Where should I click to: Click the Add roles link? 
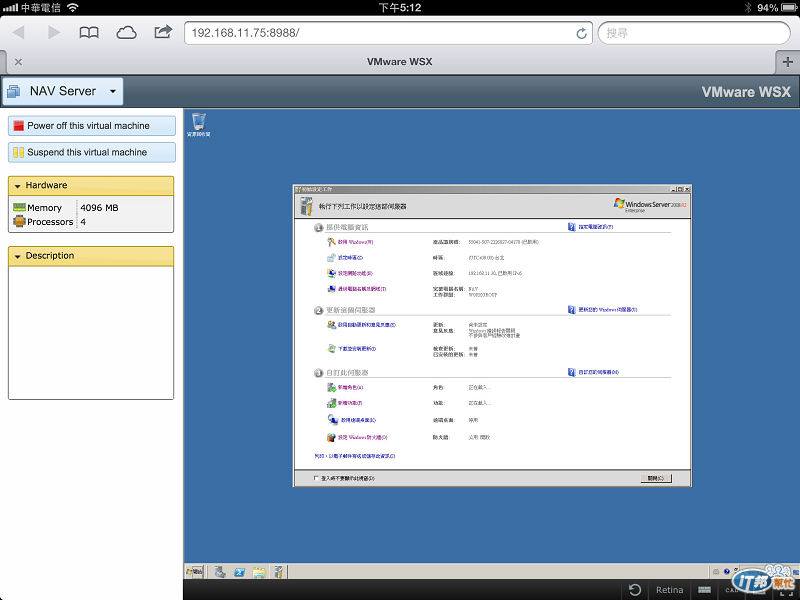(345, 387)
